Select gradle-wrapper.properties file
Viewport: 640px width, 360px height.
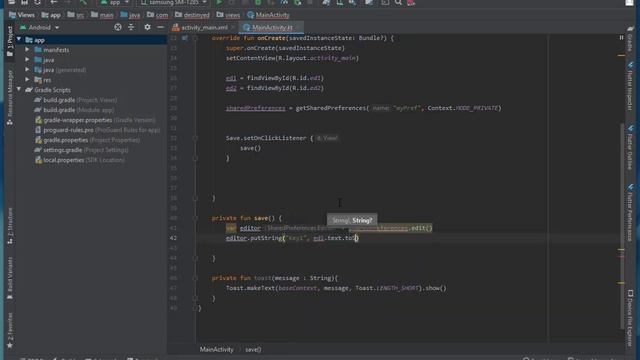95,120
